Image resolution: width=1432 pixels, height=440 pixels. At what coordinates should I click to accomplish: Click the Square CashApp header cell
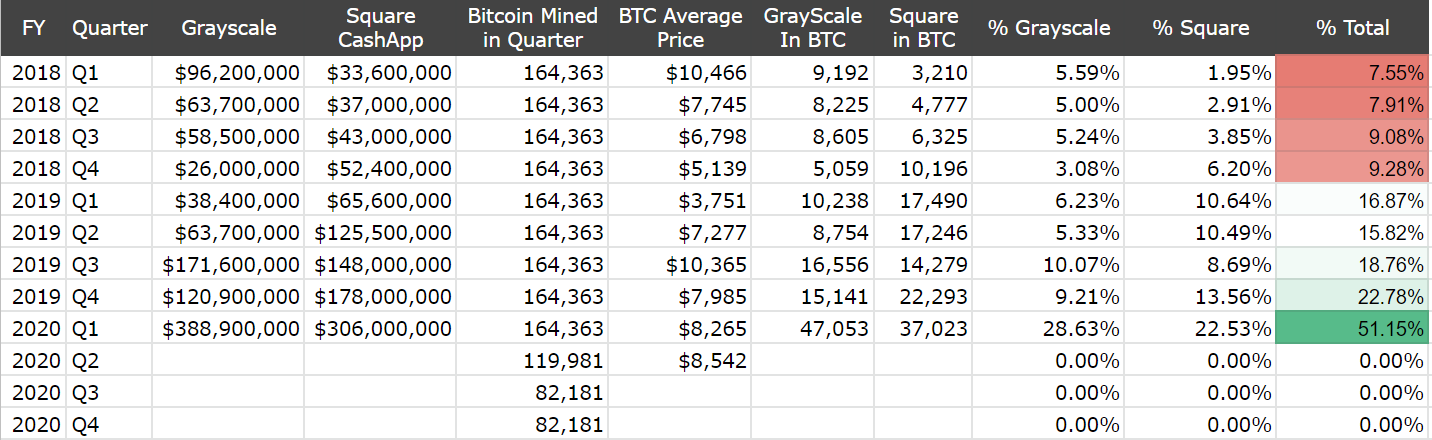(x=380, y=28)
